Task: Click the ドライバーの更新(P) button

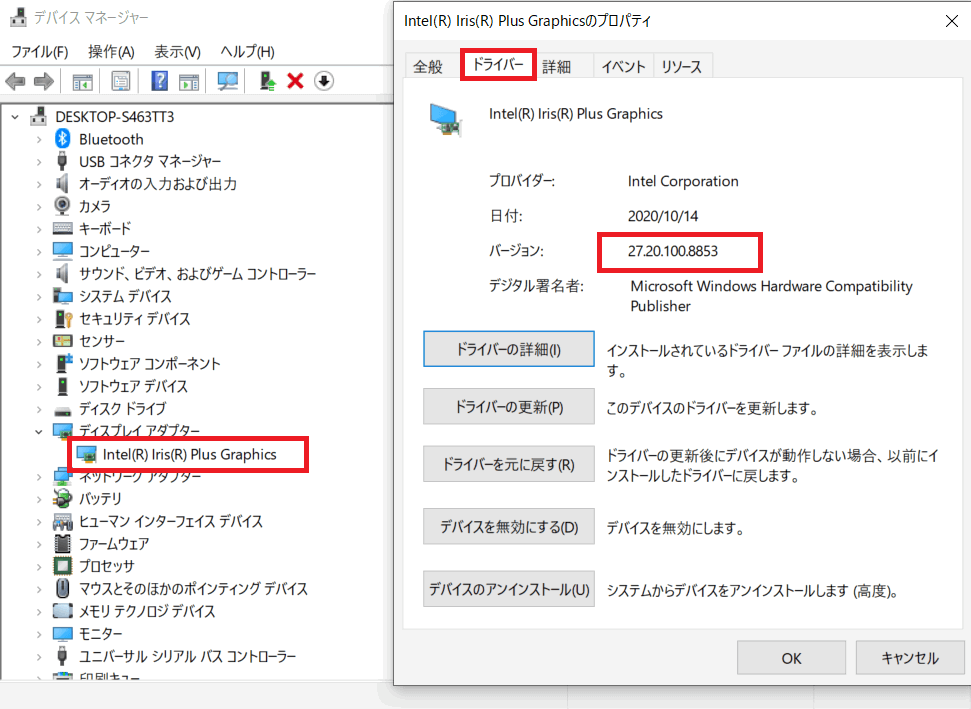Action: [509, 407]
